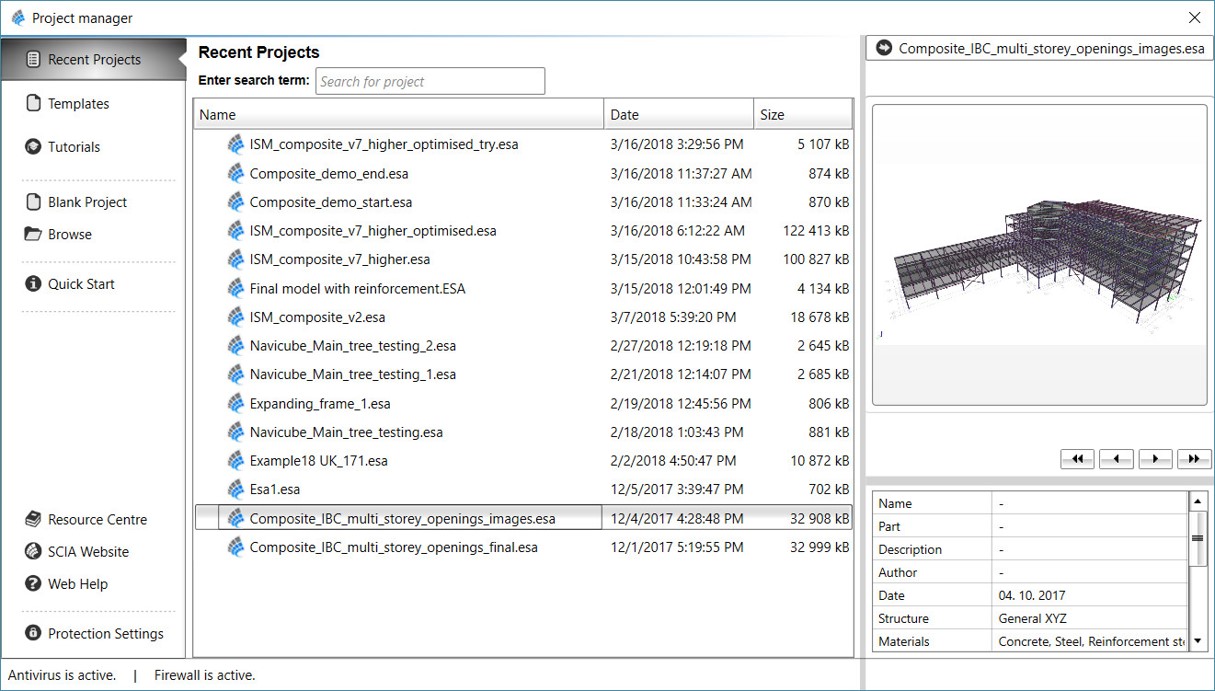The width and height of the screenshot is (1215, 691).
Task: Jump to last preview image
Action: tap(1194, 459)
